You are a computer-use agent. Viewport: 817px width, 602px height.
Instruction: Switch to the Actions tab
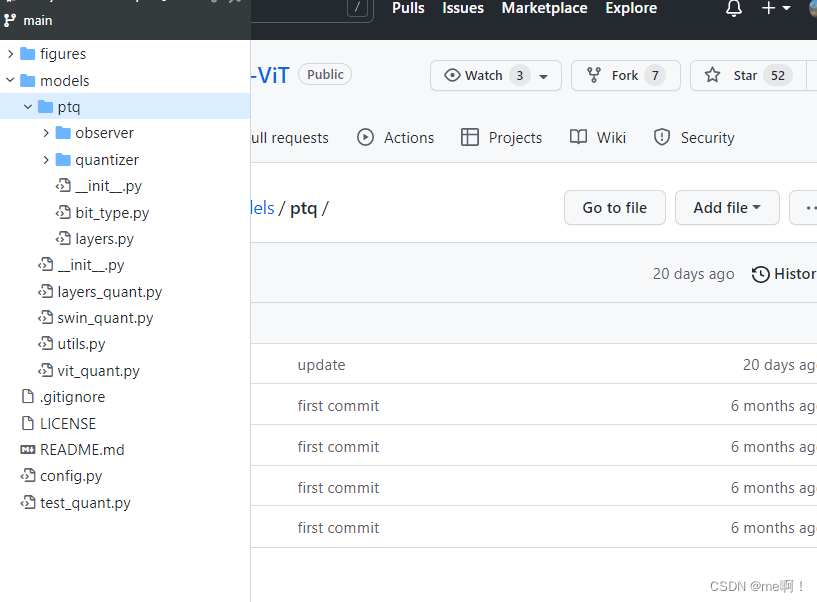(x=395, y=138)
